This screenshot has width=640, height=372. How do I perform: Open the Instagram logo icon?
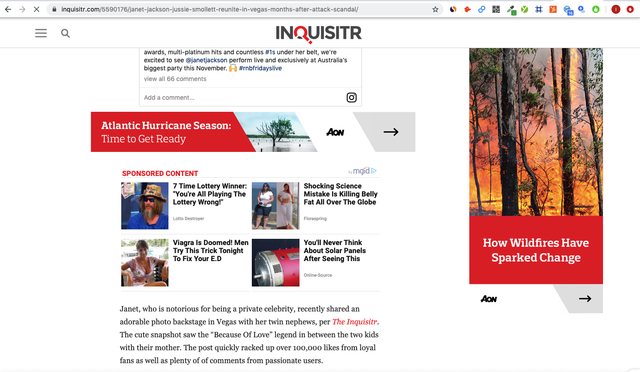[351, 98]
